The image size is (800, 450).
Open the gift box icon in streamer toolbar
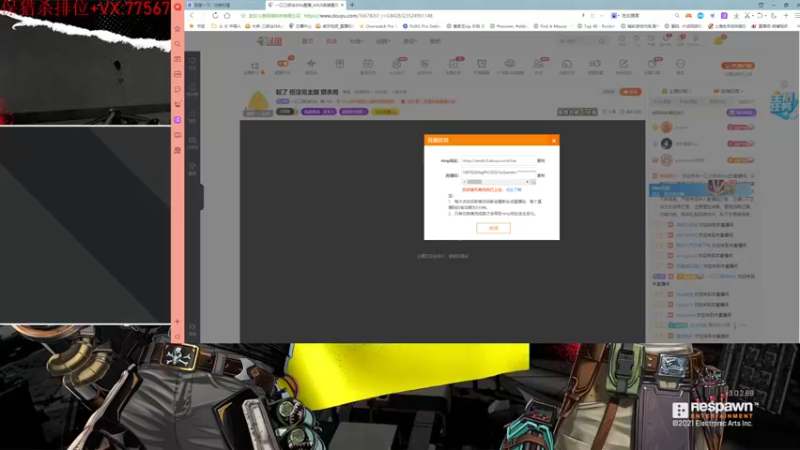[x=340, y=64]
